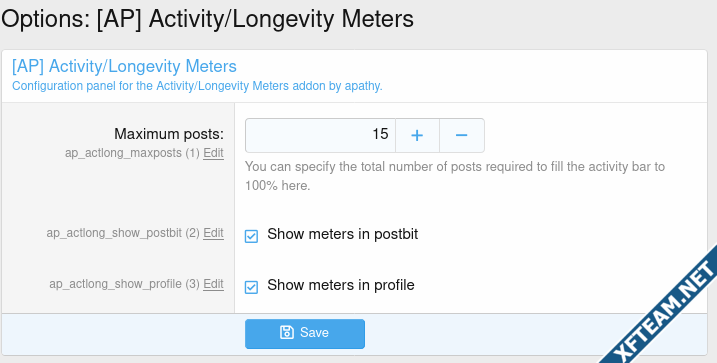Focus the Maximum posts number field

tap(320, 135)
